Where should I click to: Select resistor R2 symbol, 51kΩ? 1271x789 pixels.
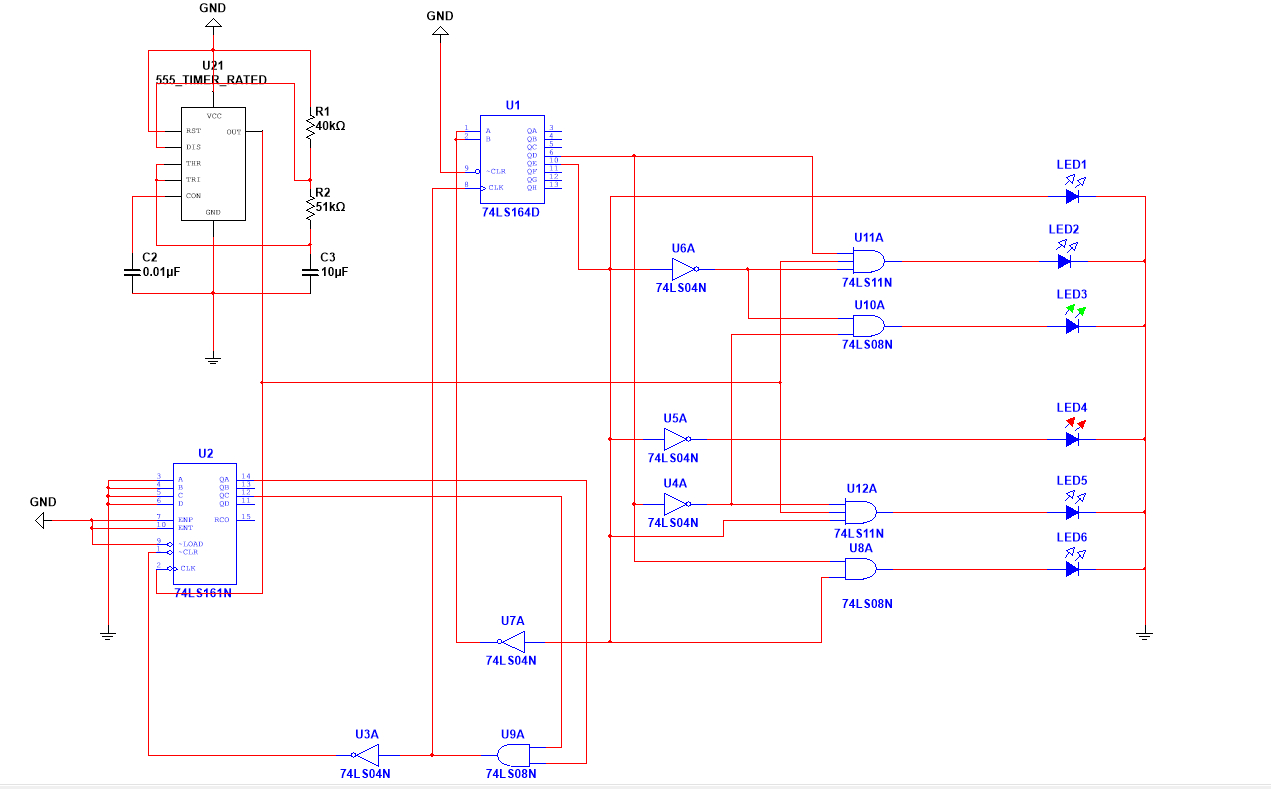click(x=309, y=207)
